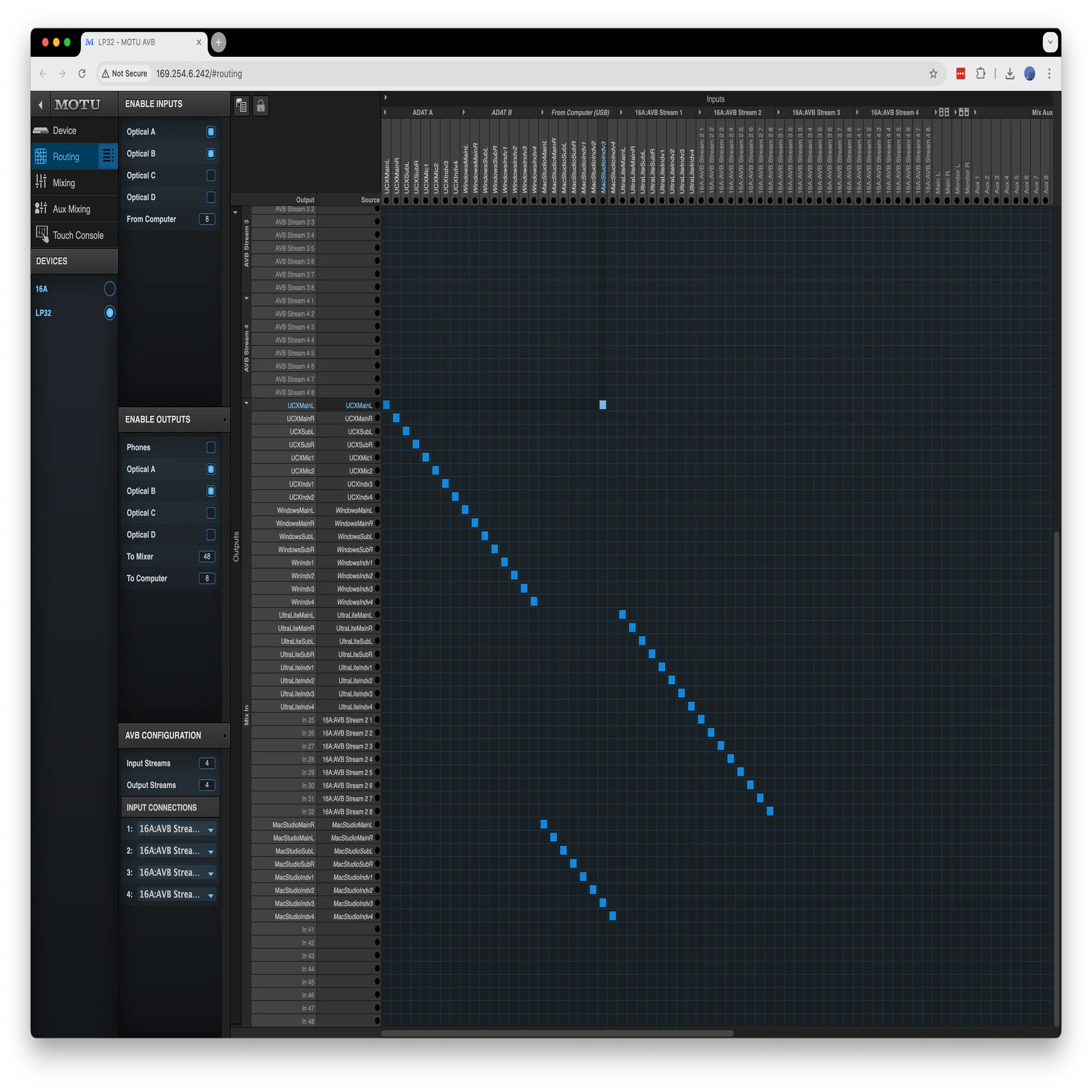Edit the To Computer channel count field
1092x1092 pixels.
[207, 578]
